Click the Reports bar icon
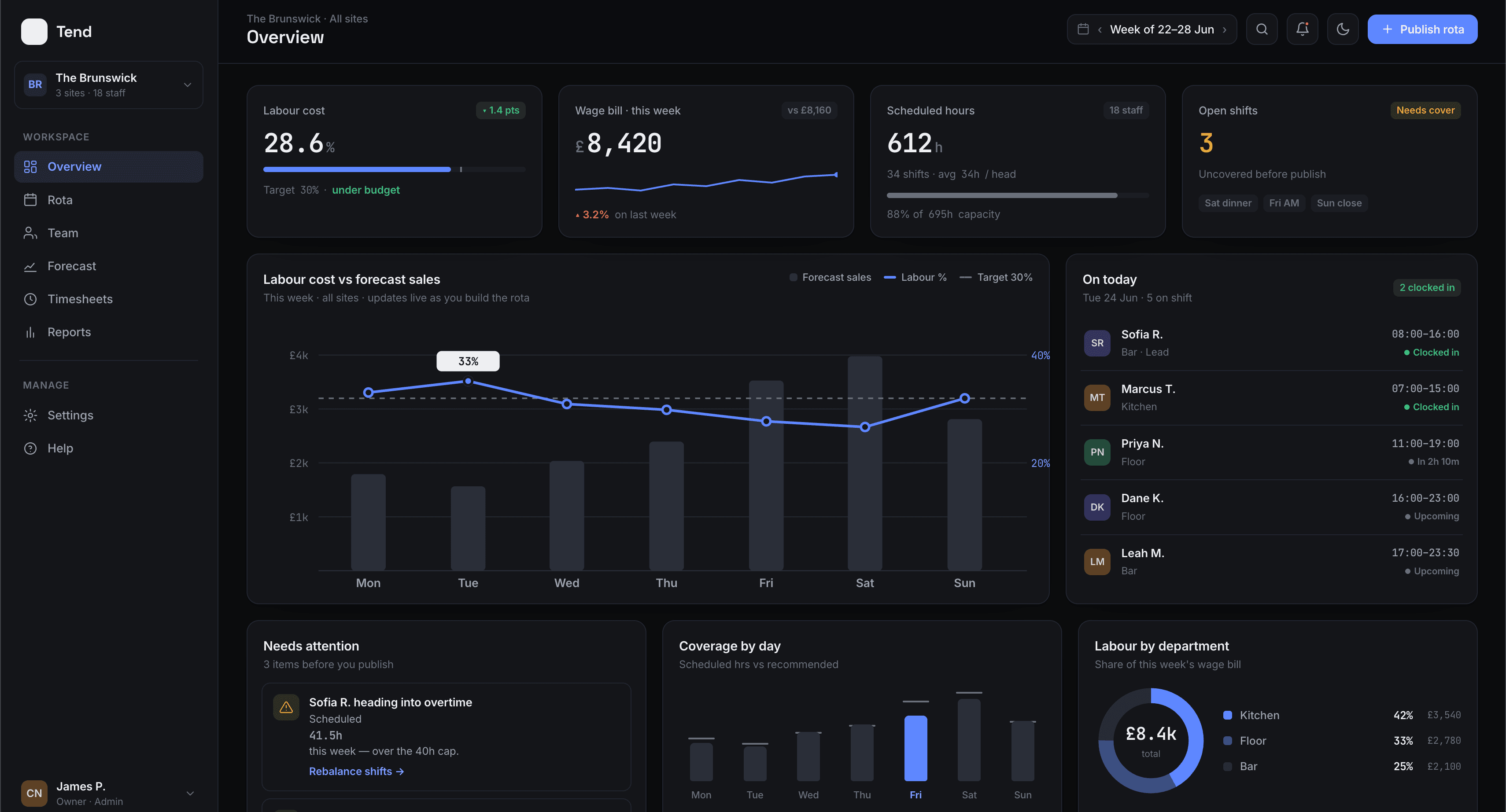The width and height of the screenshot is (1506, 812). click(30, 332)
